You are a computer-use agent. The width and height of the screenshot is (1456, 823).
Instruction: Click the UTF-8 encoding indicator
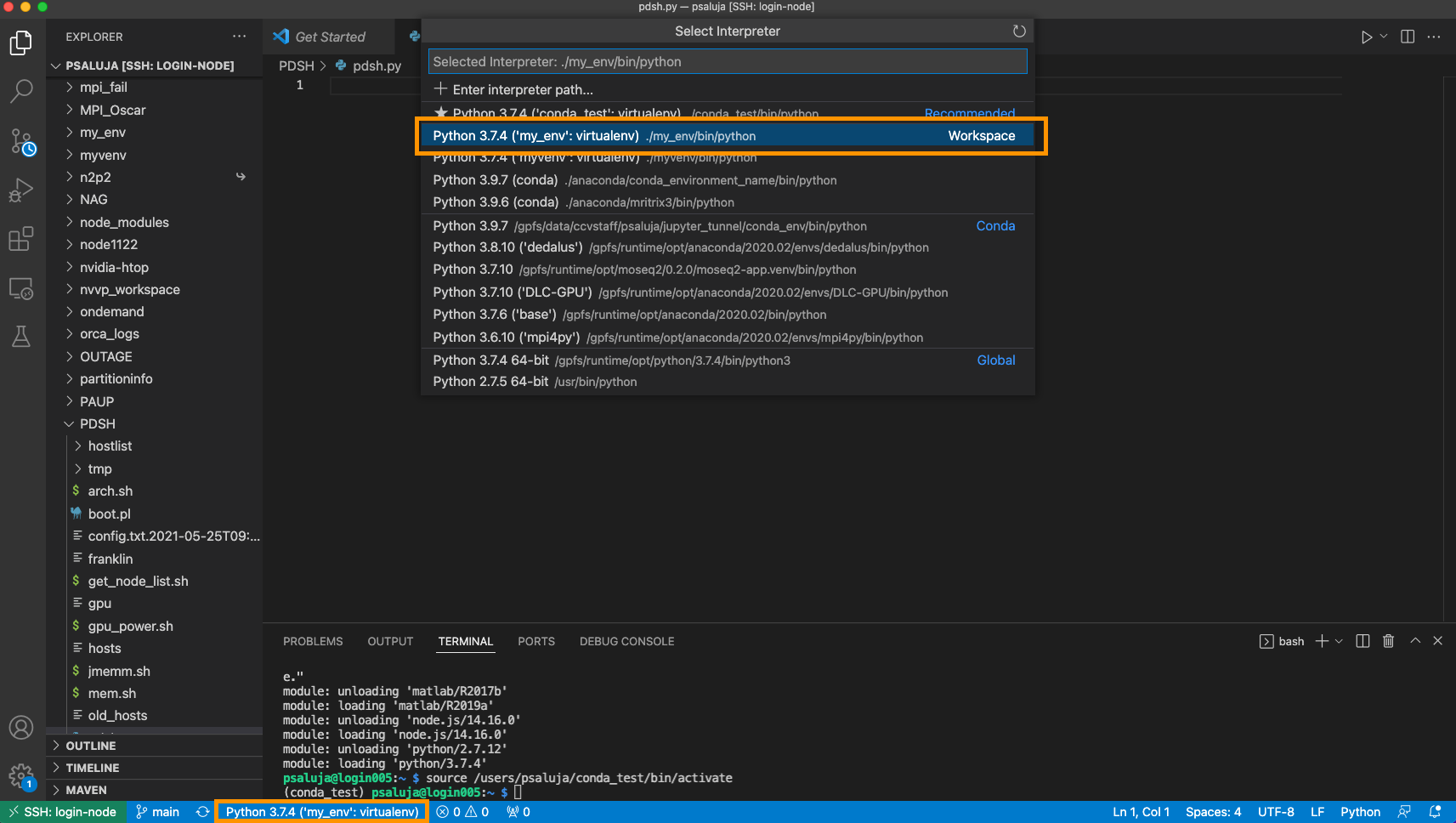coord(1276,812)
